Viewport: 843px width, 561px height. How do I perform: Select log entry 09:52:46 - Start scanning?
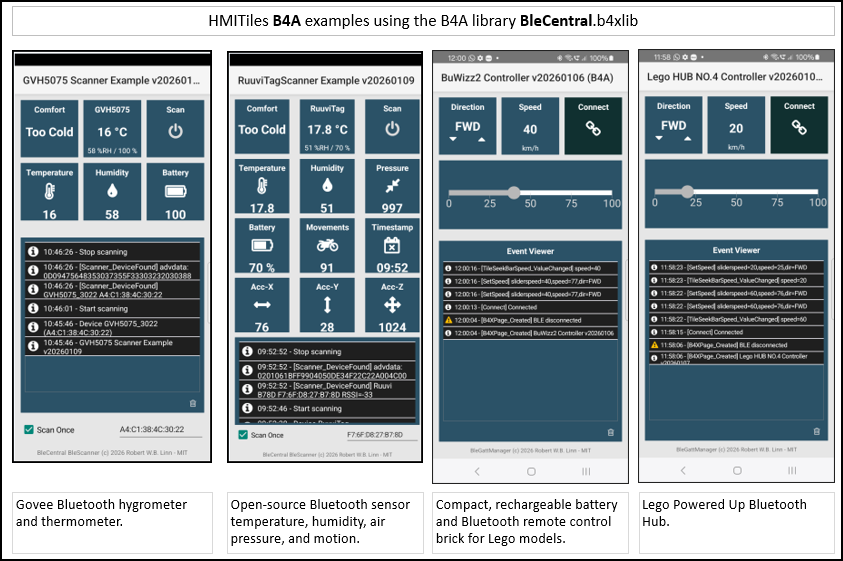pos(327,408)
